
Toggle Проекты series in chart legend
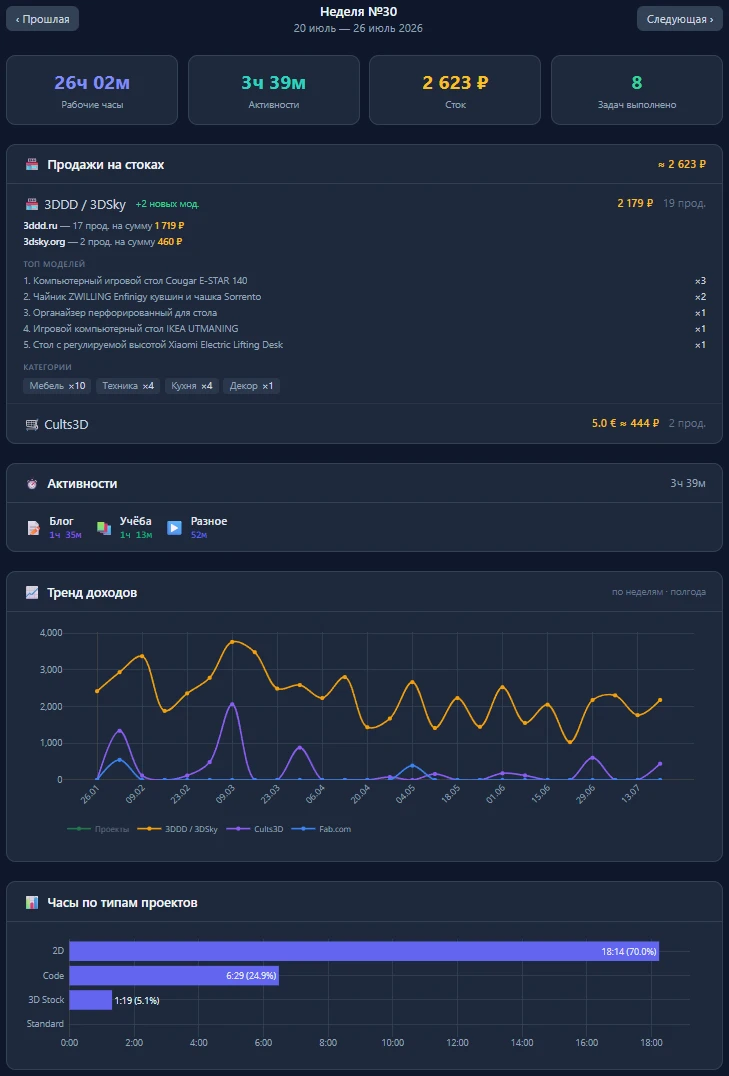98,829
